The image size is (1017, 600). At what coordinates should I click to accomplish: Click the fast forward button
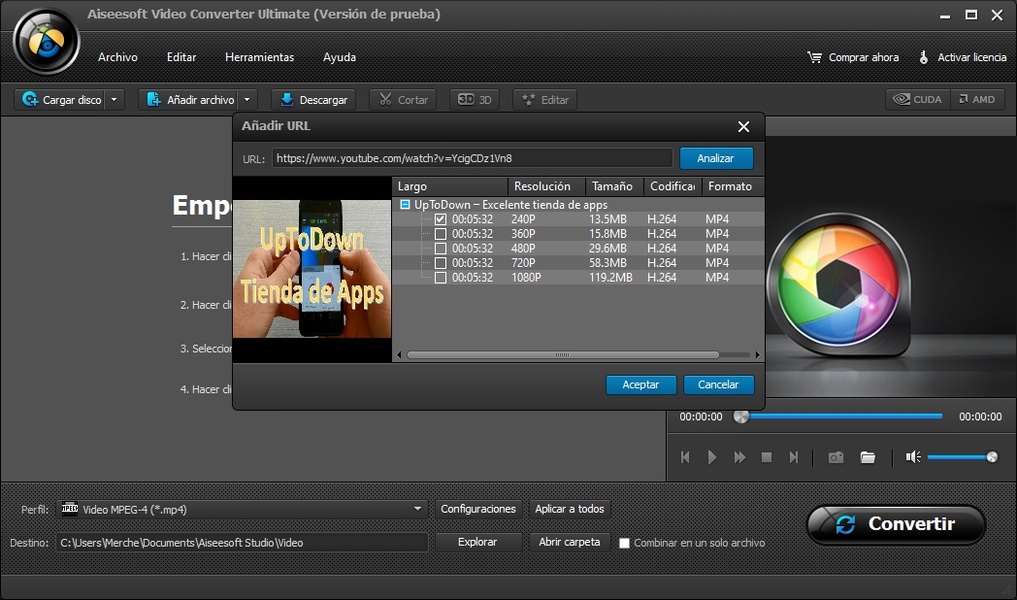coord(739,457)
